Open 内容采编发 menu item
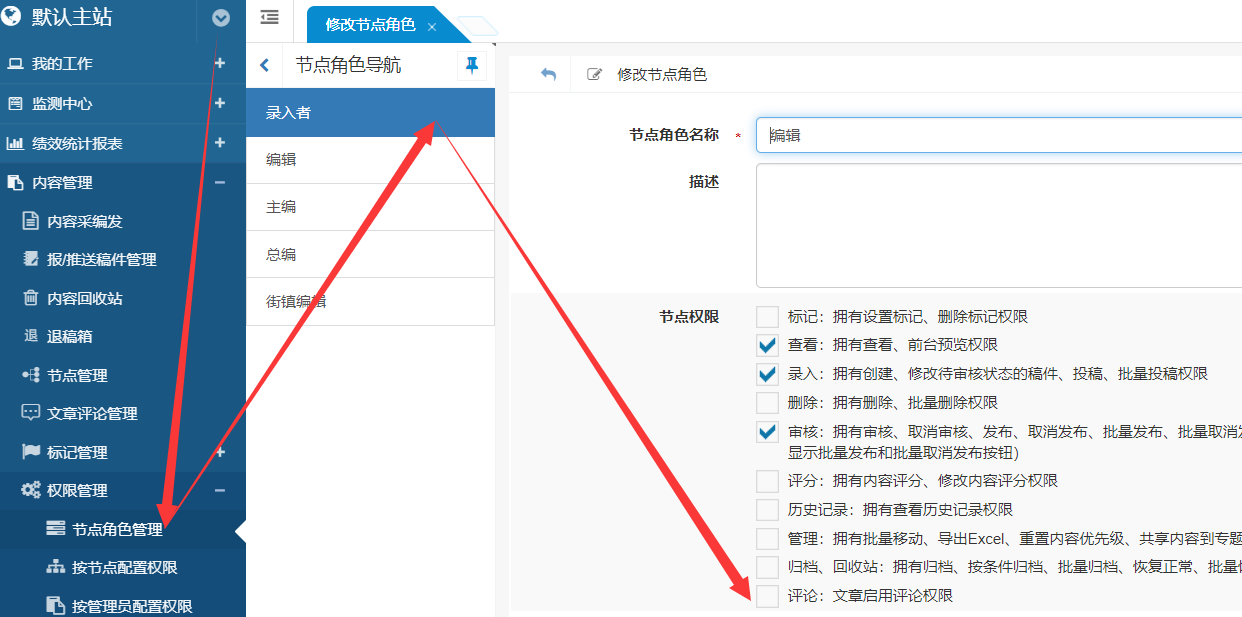This screenshot has height=617, width=1242. pos(84,221)
